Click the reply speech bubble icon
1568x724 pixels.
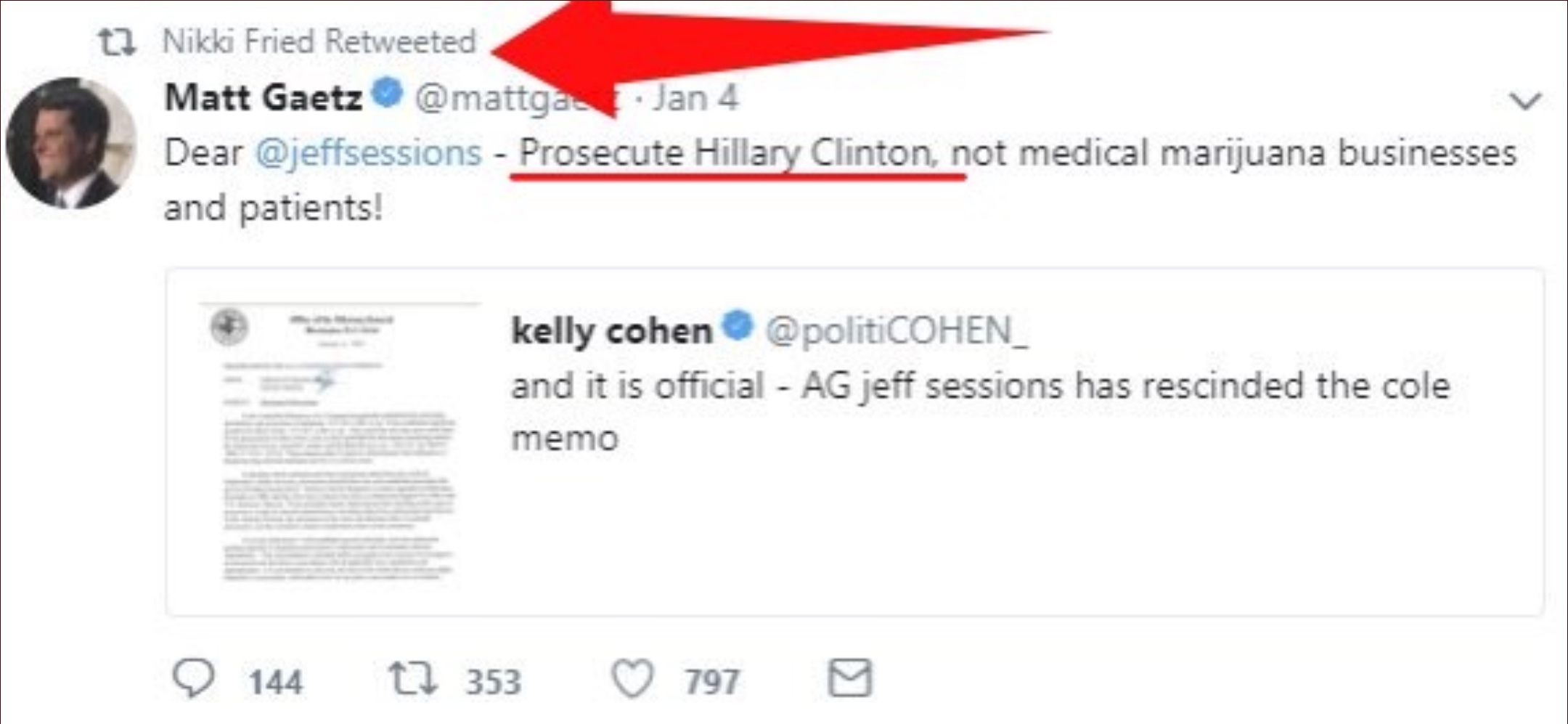click(x=194, y=678)
